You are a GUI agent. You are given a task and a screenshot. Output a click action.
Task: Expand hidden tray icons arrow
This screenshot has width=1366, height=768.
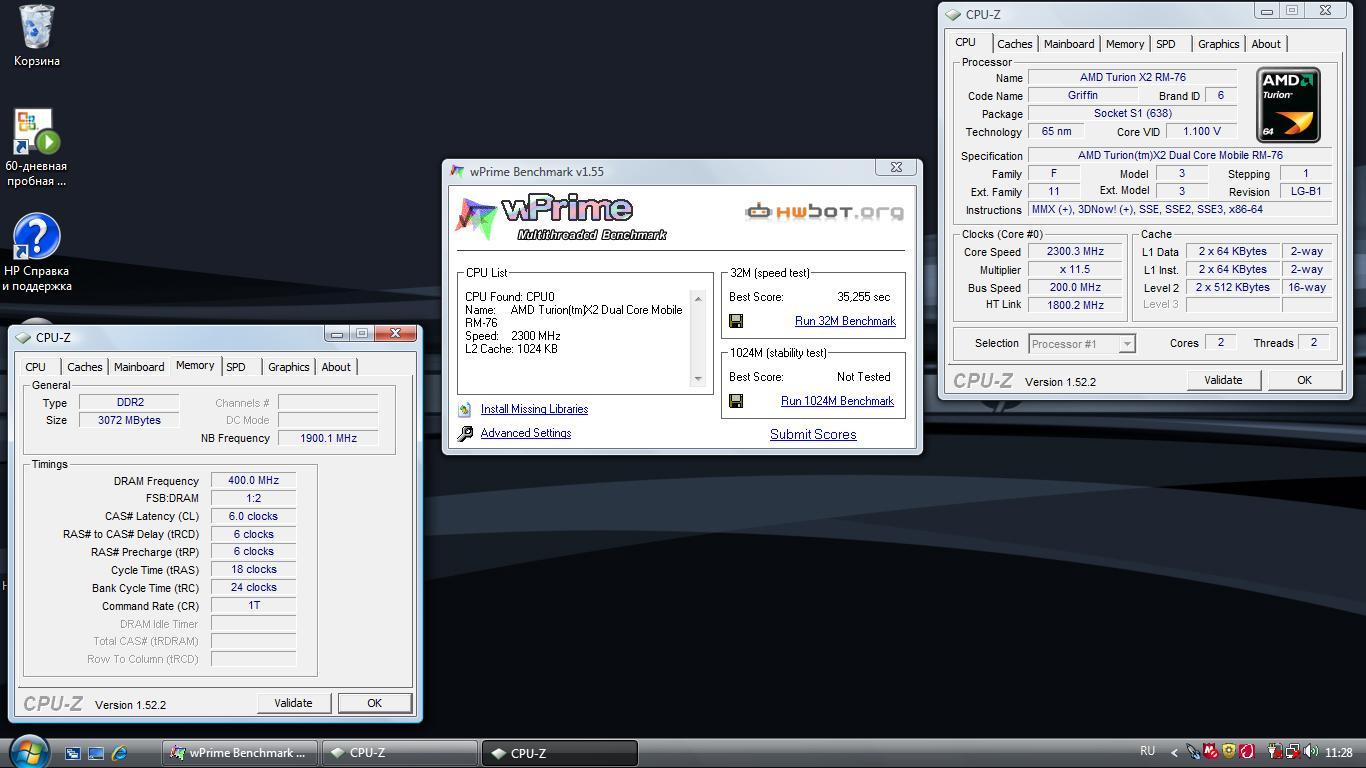1174,752
